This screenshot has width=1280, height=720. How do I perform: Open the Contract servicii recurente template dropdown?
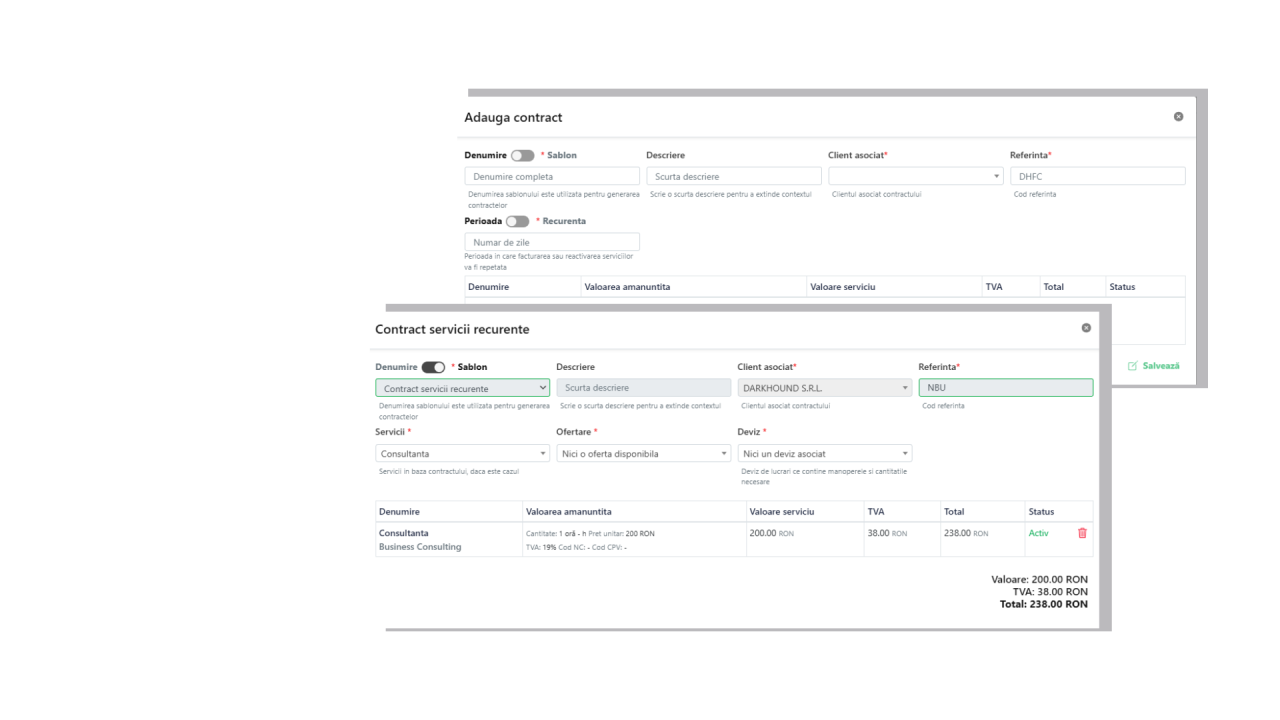(x=462, y=388)
